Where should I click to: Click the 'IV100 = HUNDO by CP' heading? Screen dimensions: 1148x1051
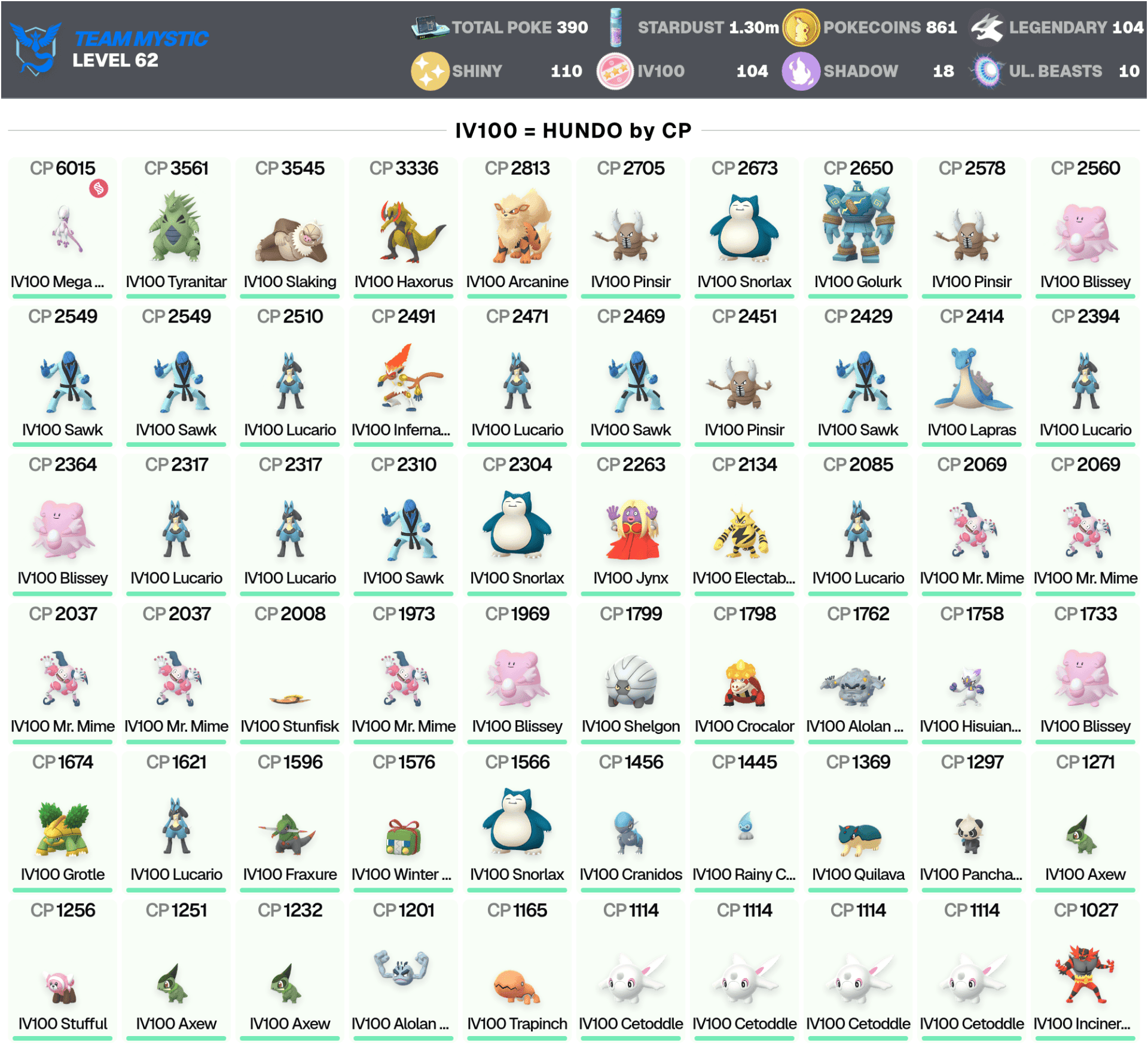tap(573, 130)
